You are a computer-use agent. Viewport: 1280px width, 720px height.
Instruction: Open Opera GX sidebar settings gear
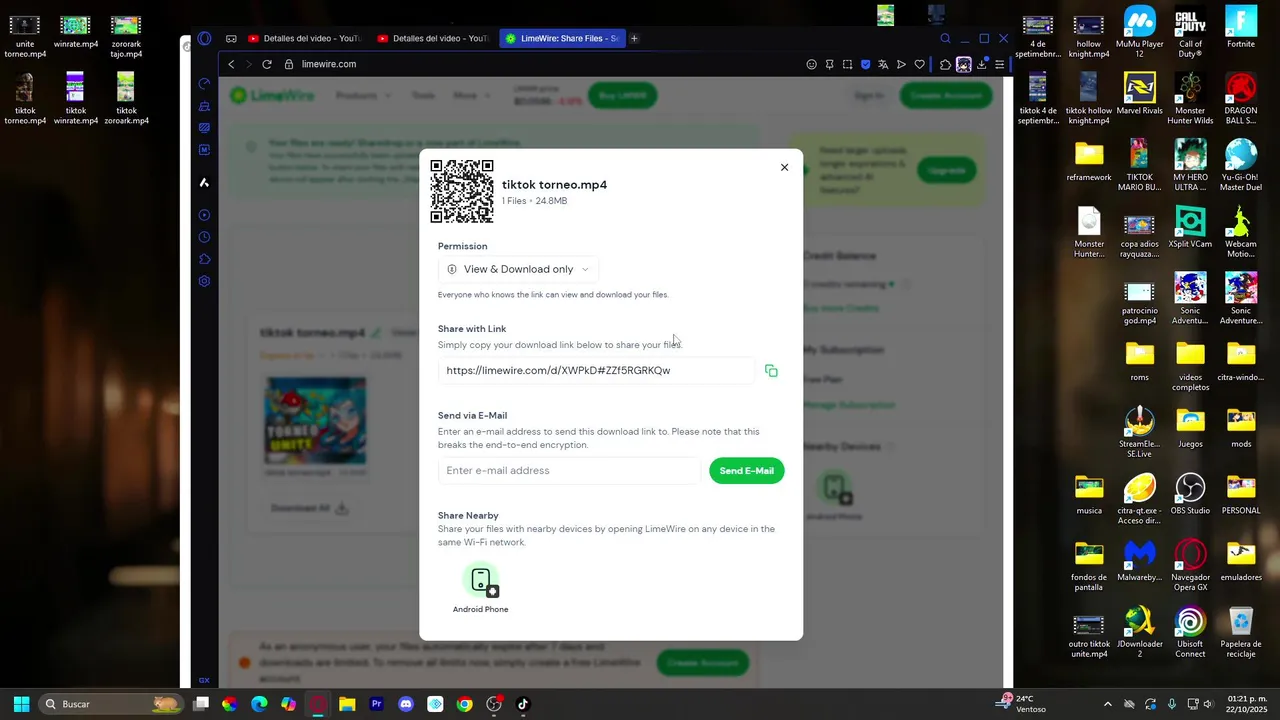tap(204, 281)
